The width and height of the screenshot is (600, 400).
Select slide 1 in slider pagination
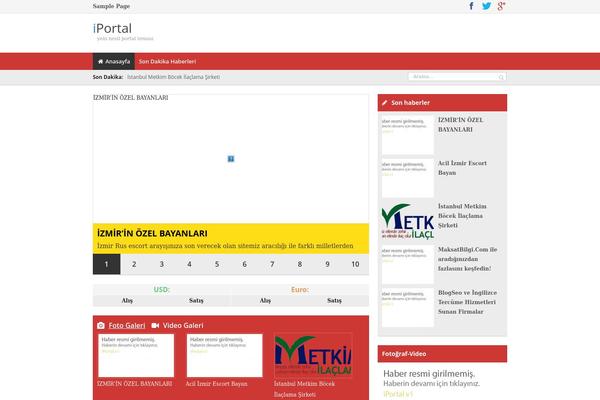coord(106,264)
